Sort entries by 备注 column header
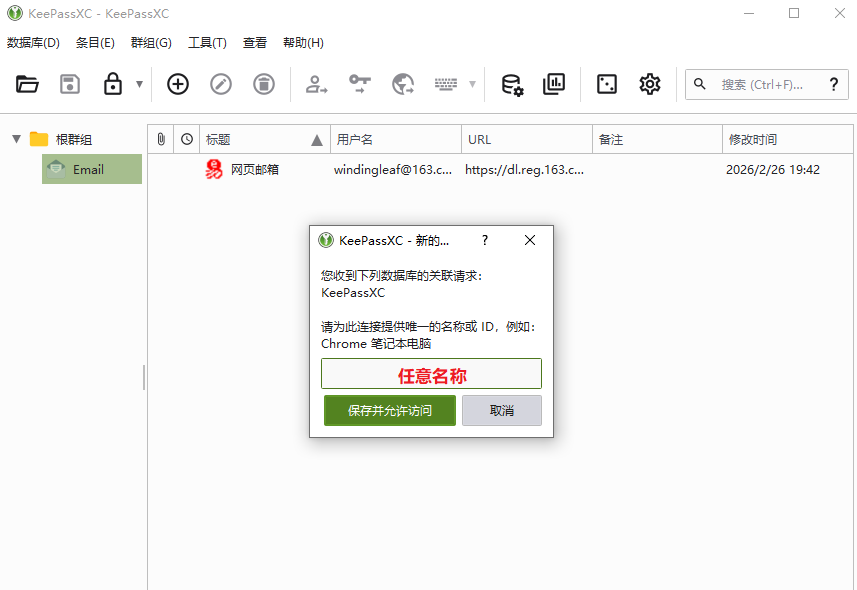 [658, 139]
